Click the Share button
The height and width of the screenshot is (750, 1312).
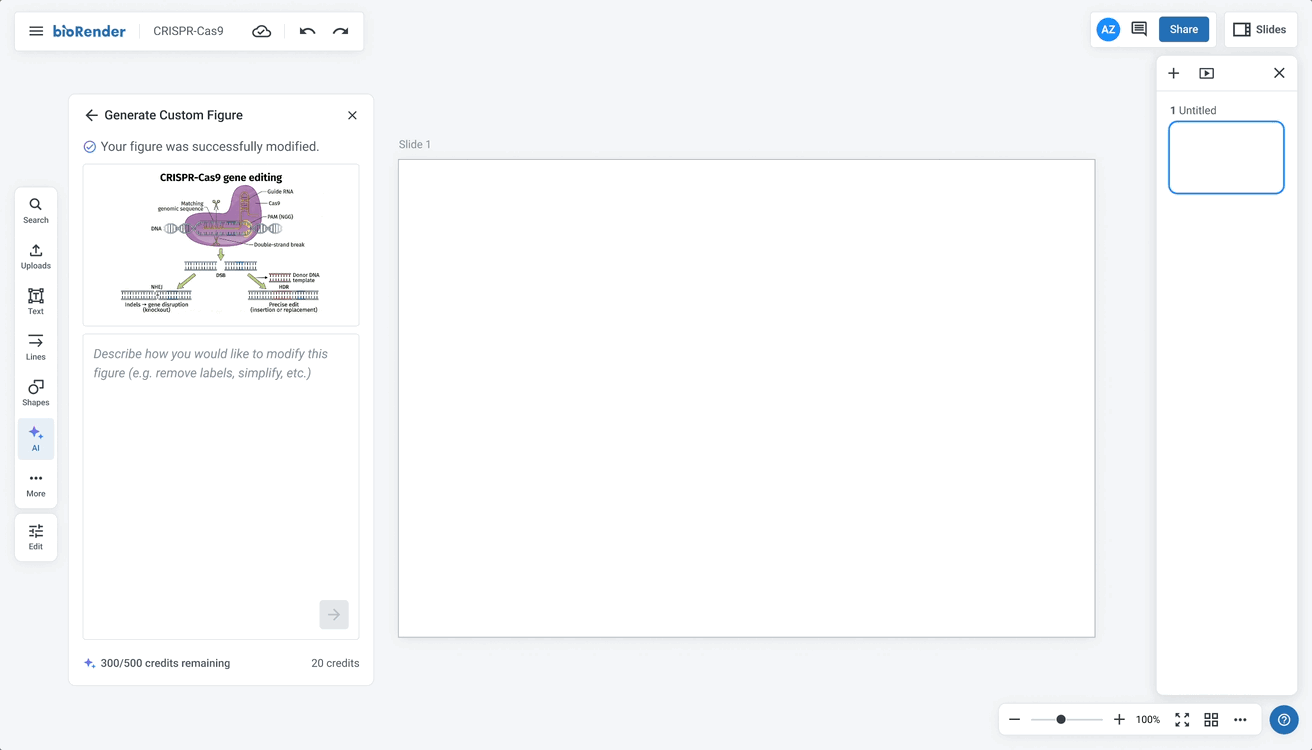tap(1184, 29)
